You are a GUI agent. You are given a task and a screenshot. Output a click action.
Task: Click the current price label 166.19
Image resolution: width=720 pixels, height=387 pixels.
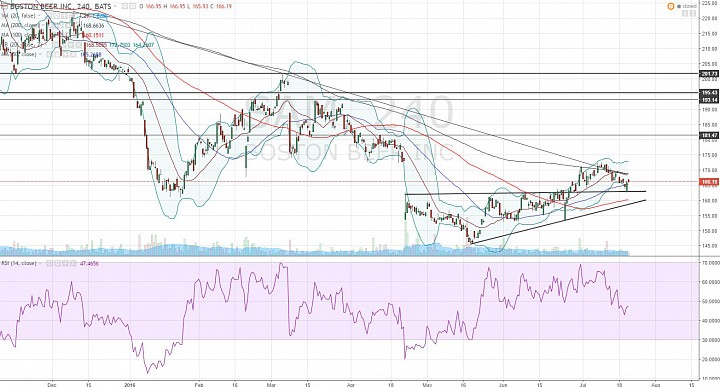tap(709, 182)
